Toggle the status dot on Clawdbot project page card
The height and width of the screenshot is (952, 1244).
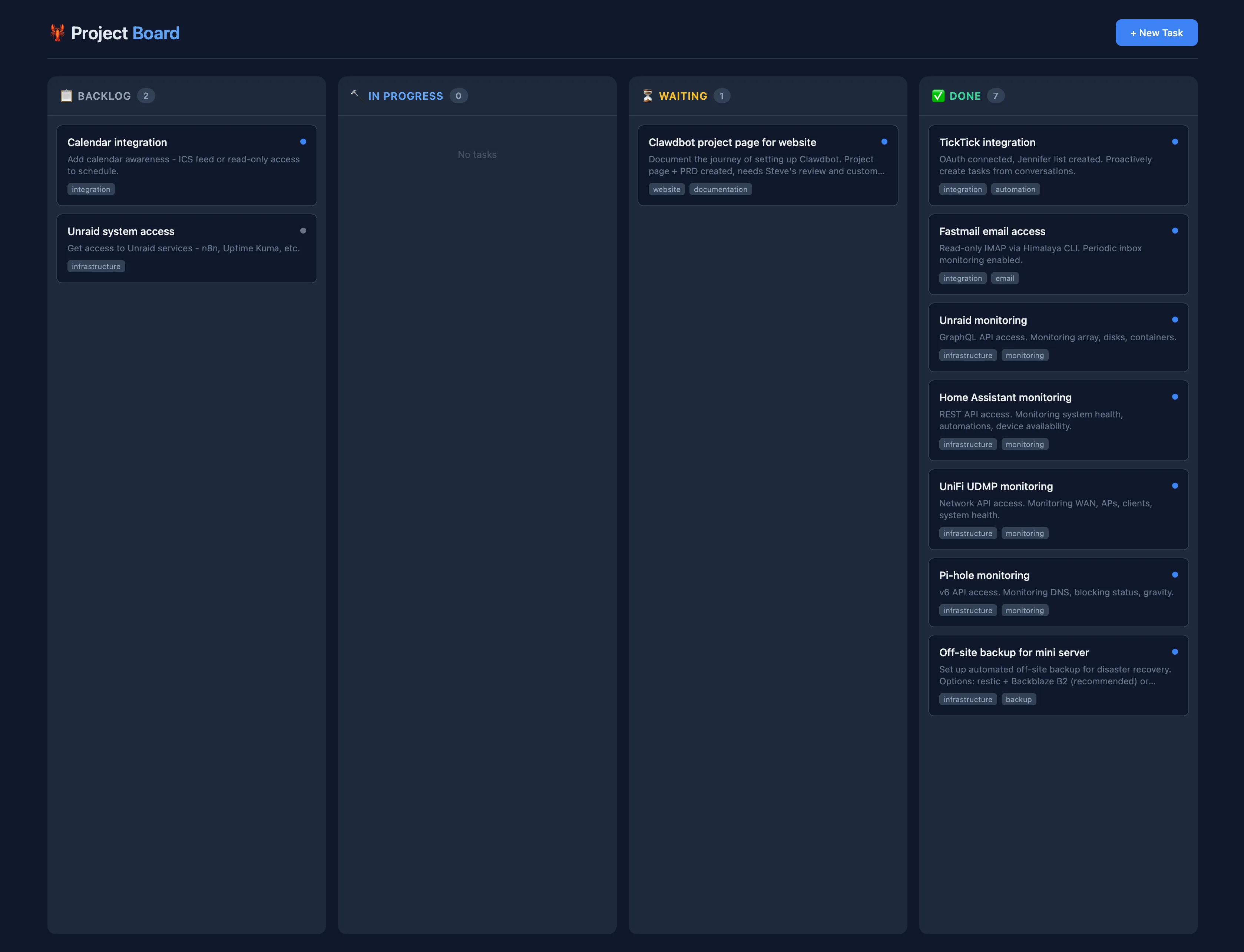(x=885, y=142)
